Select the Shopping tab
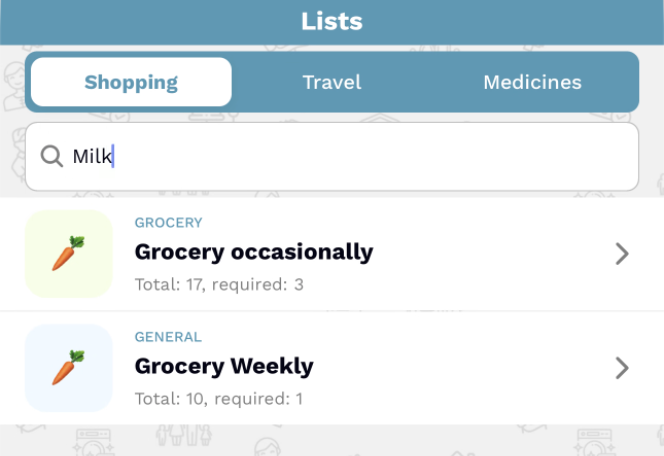 (131, 82)
